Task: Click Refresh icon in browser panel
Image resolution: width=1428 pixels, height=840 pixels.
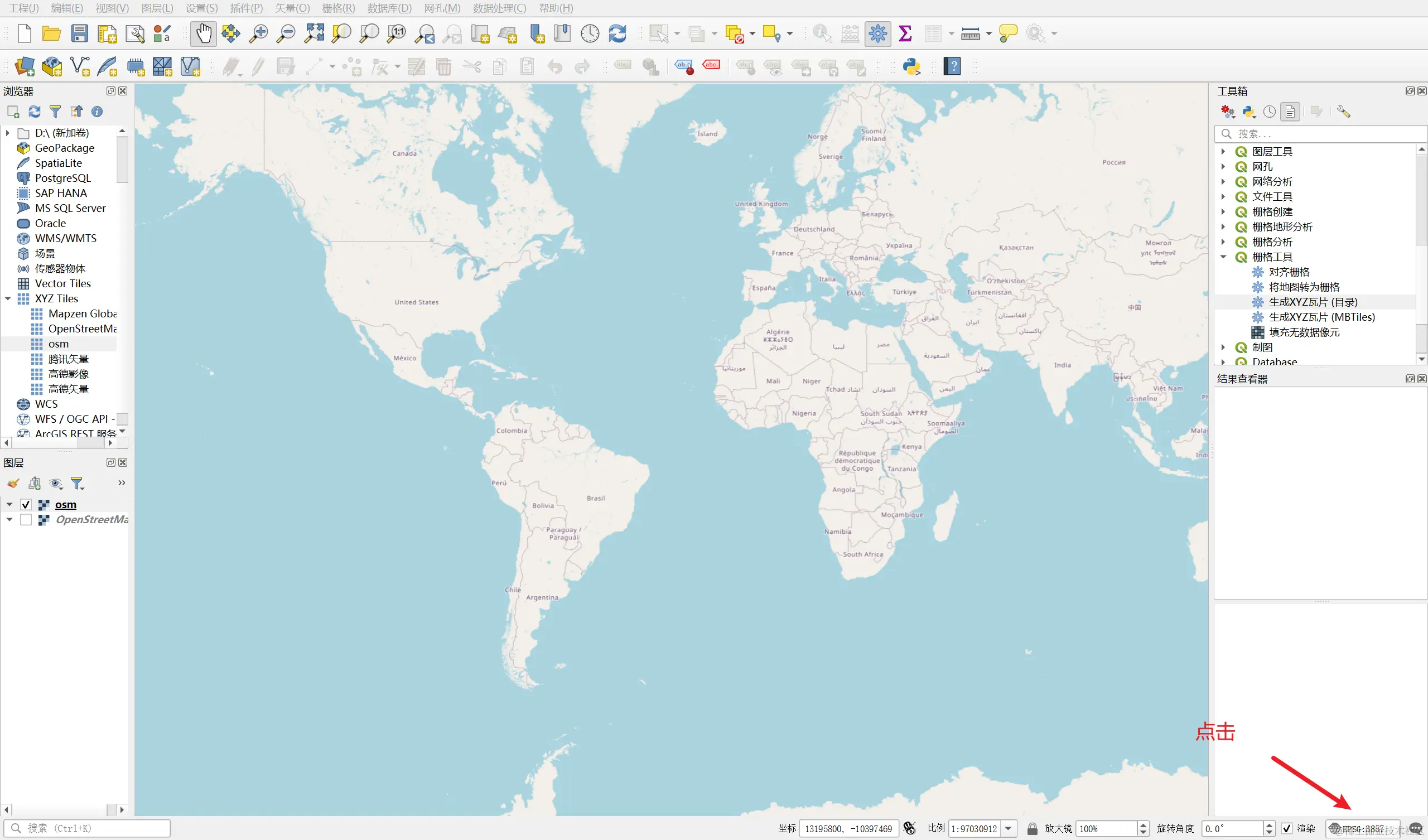Action: click(35, 112)
